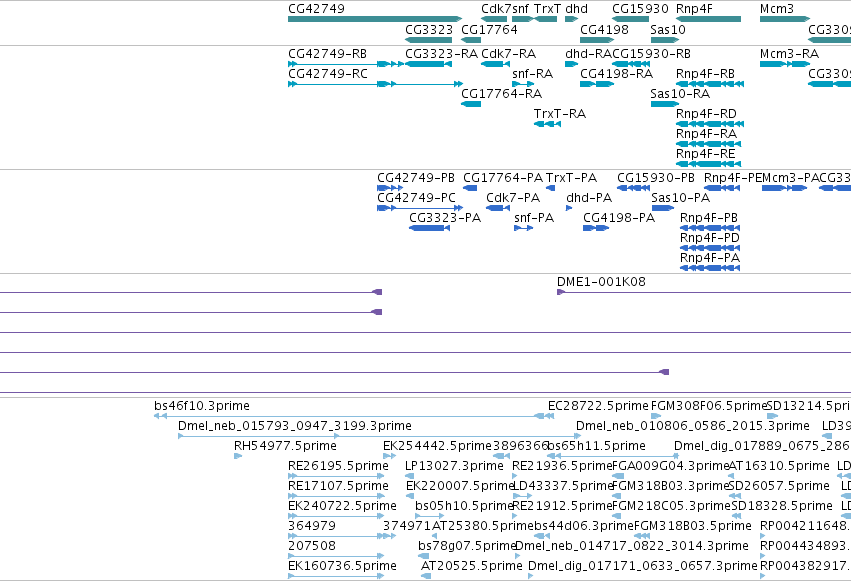Screen dimensions: 851x581
Task: Open EST EK240722.5prime
Action: pyautogui.click(x=342, y=507)
